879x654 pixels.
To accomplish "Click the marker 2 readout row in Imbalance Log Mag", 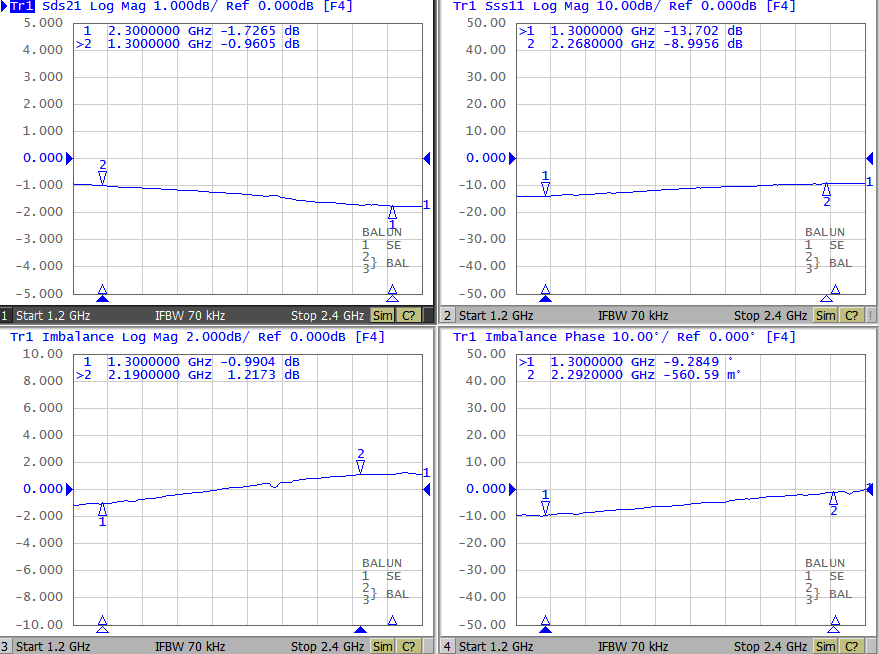I will 188,375.
